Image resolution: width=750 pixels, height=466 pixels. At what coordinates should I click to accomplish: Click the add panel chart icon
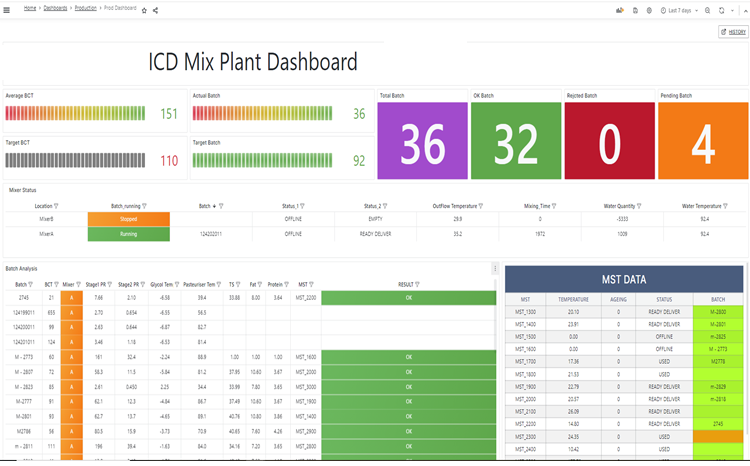(x=620, y=10)
